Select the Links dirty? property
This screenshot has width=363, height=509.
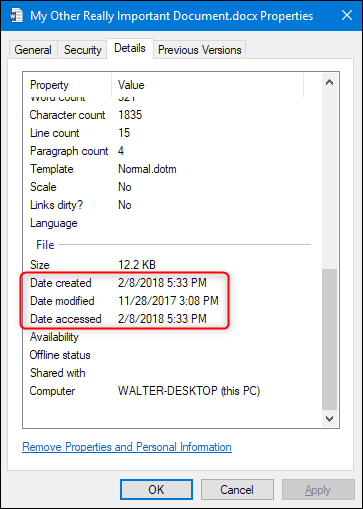(x=56, y=205)
